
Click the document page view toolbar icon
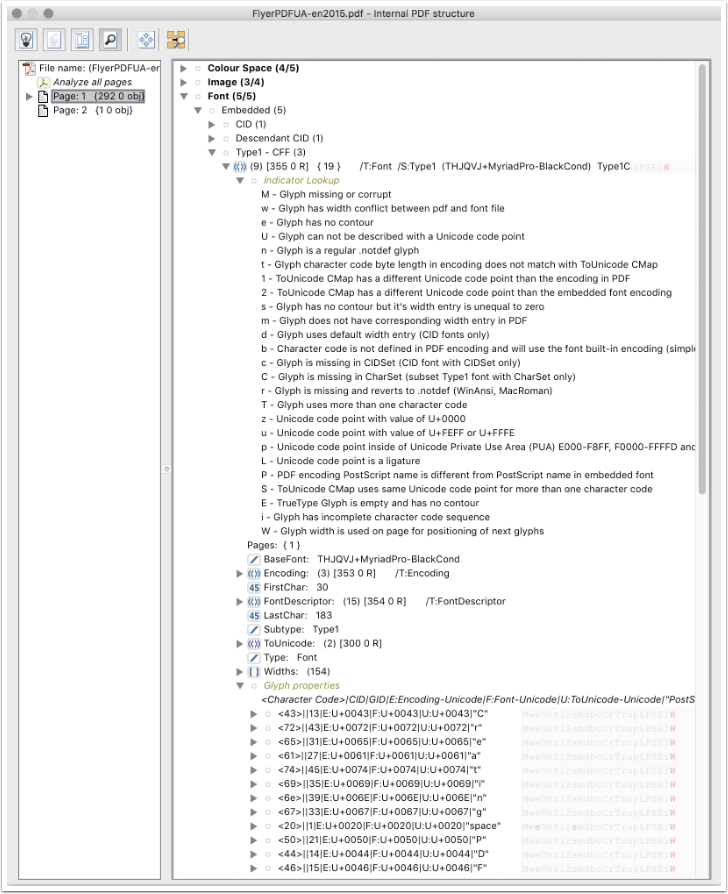pos(54,39)
